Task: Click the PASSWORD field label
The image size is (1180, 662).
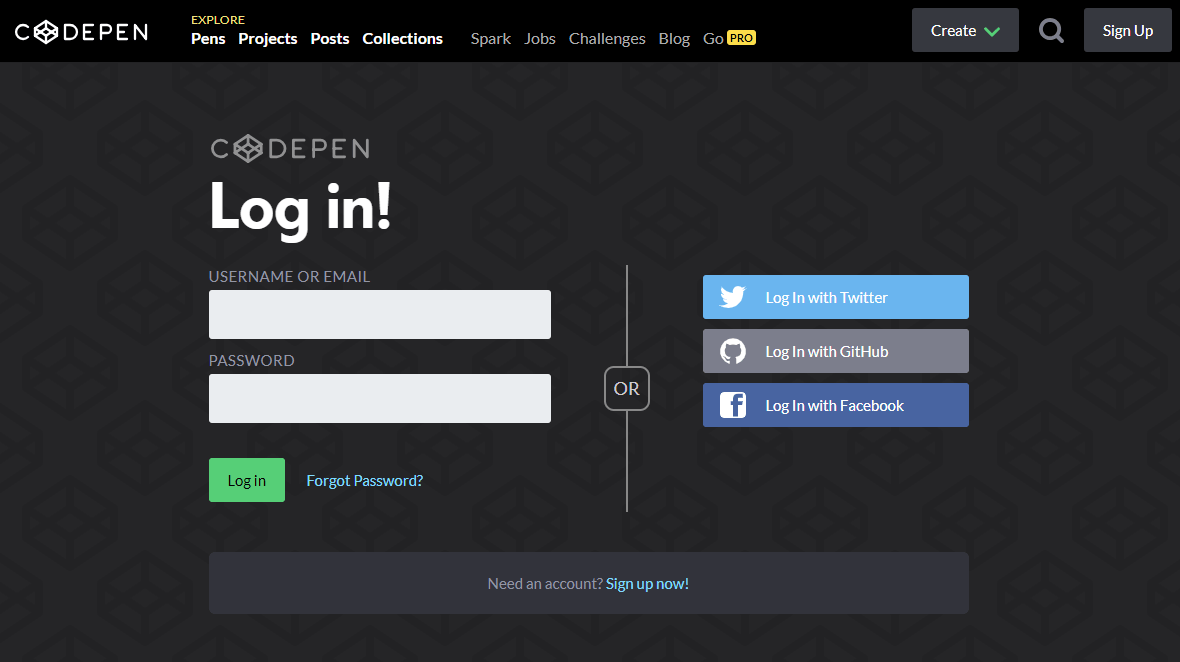Action: coord(251,360)
